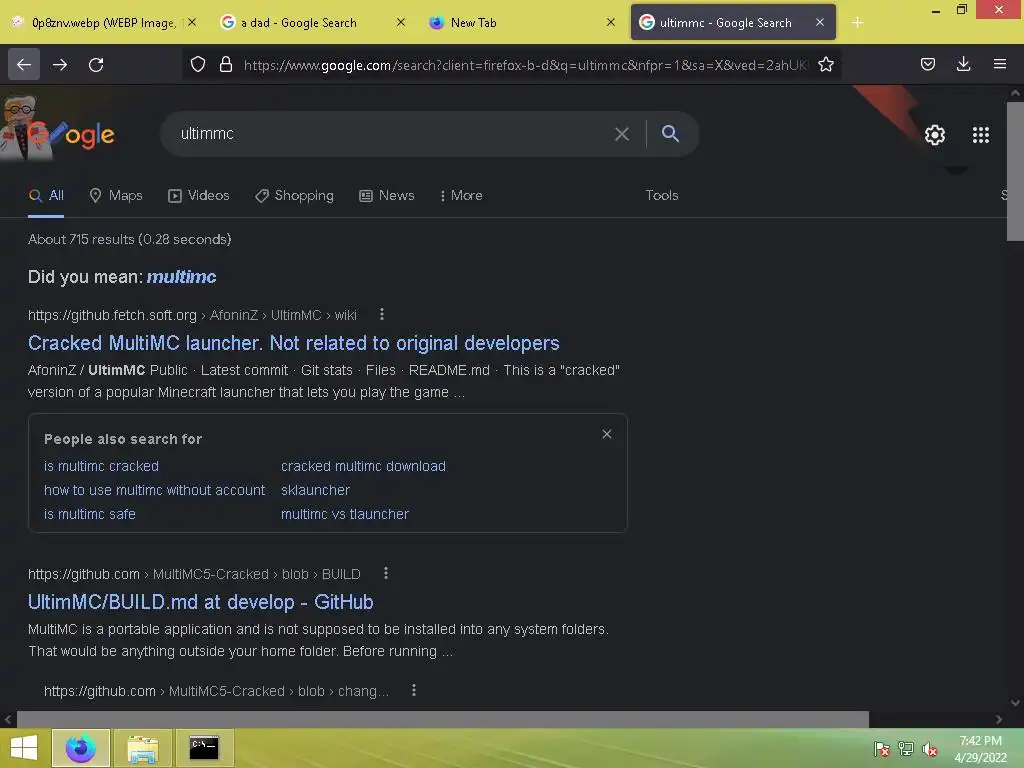Click the vertical scrollbar thumb
Viewport: 1024px width, 768px height.
pos(1015,171)
